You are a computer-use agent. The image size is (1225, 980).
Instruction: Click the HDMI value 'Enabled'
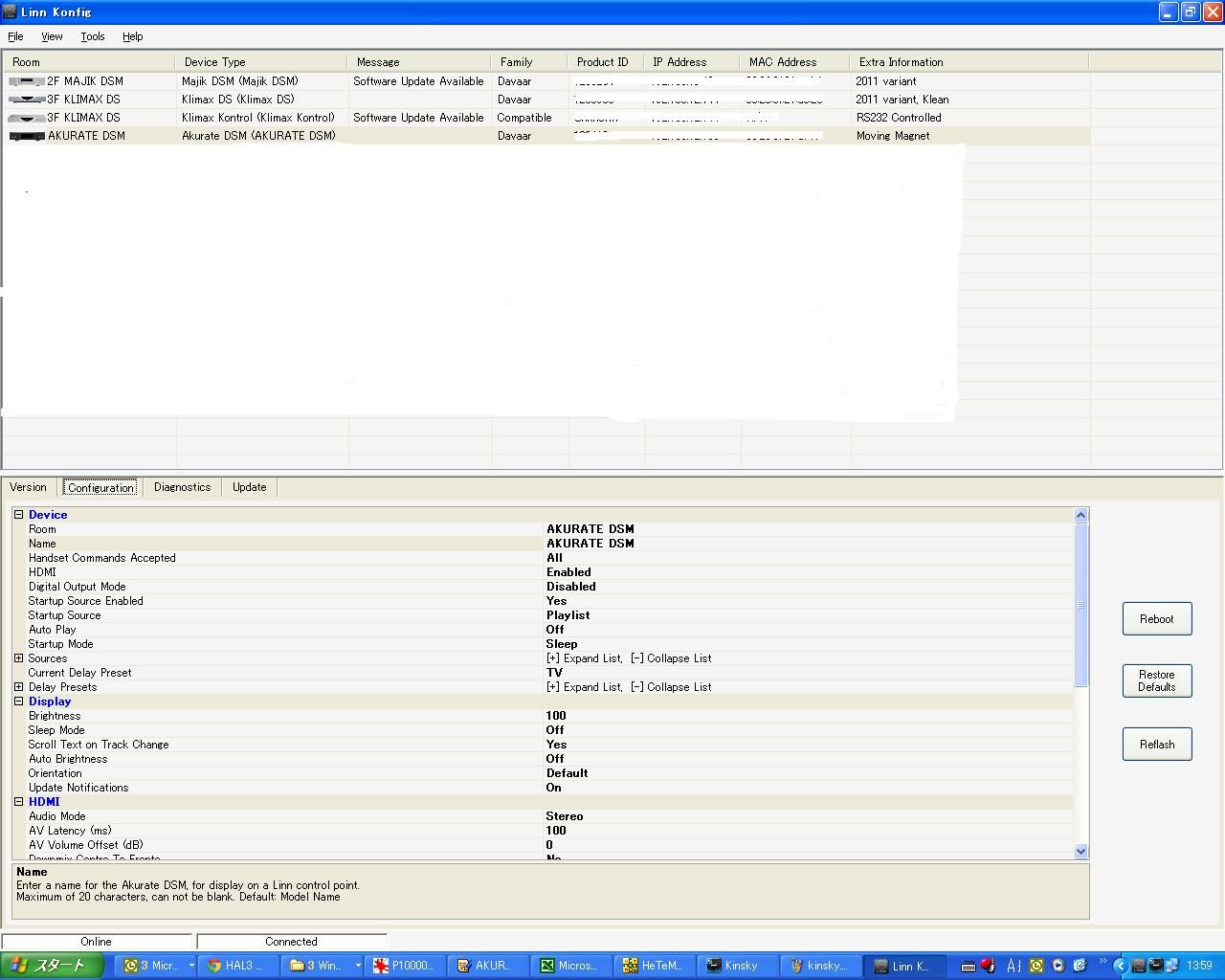click(x=568, y=572)
